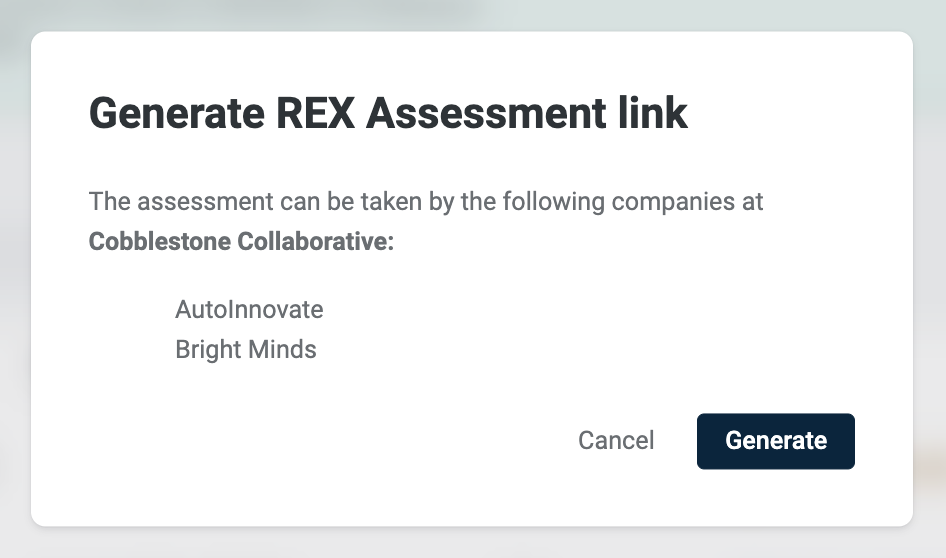Click the bold Cobblestone Collaborative label
Viewport: 946px width, 558px height.
241,241
